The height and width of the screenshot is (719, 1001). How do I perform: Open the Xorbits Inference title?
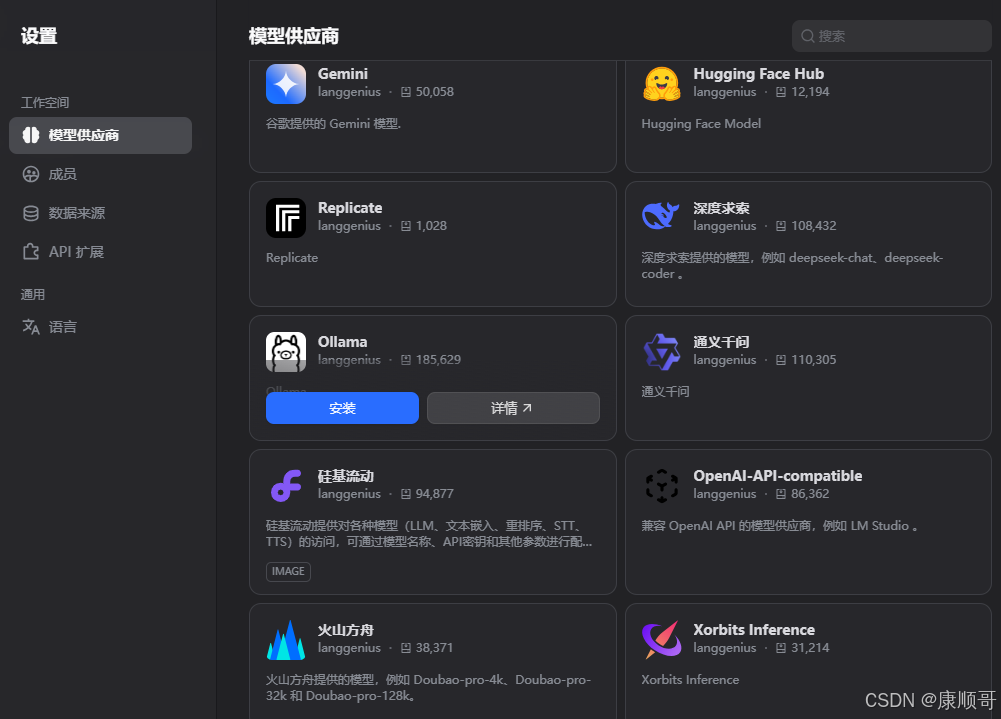click(x=754, y=630)
